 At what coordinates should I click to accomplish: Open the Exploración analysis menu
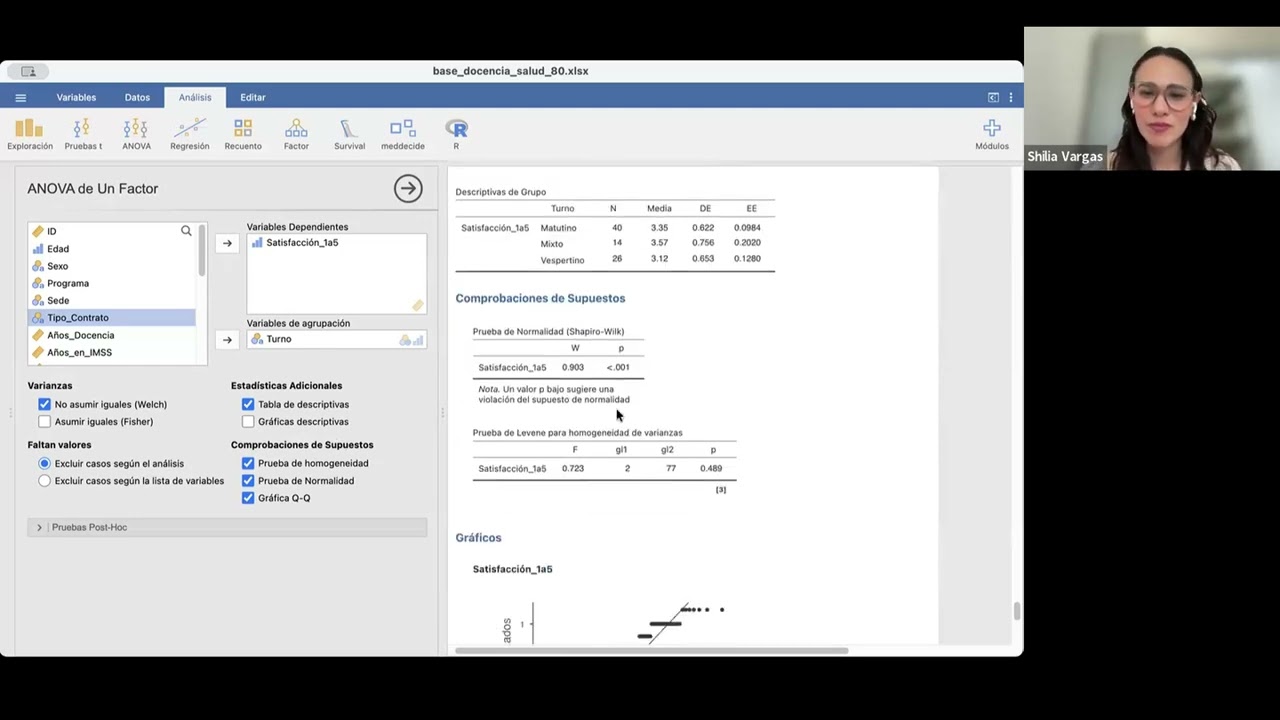tap(30, 134)
